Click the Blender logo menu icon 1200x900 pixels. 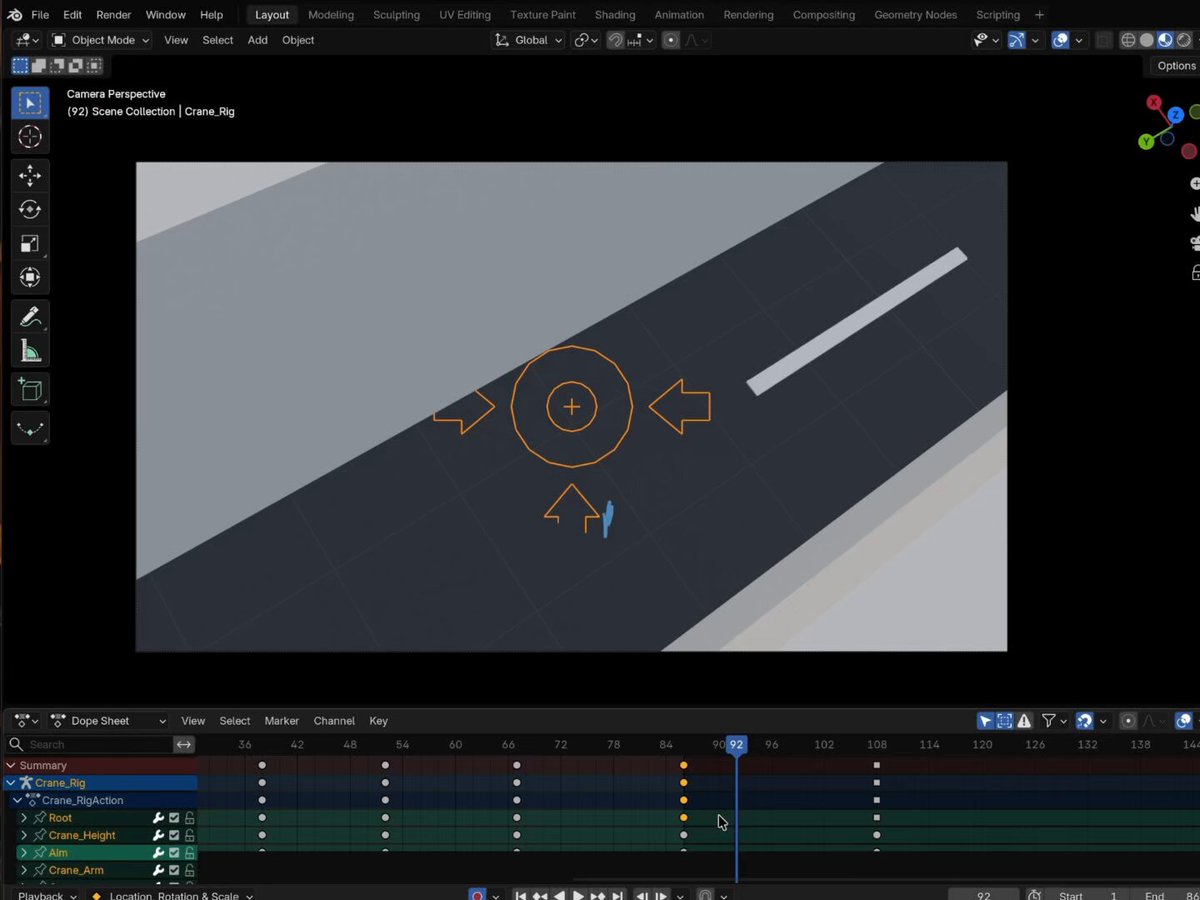click(x=14, y=15)
